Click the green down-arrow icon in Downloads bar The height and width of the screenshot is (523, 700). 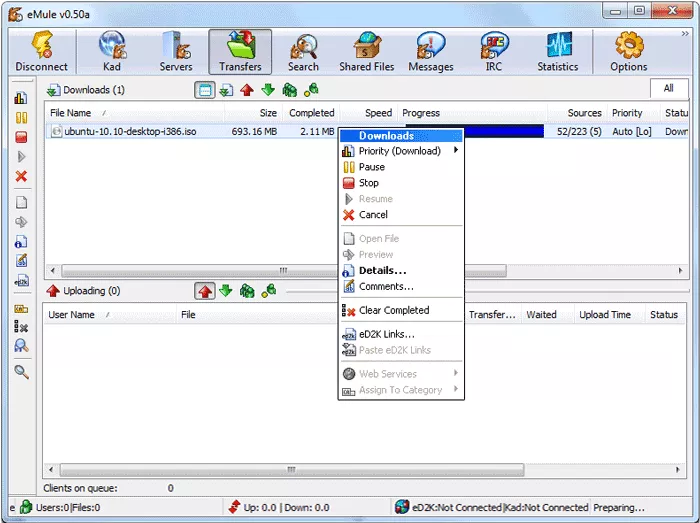pyautogui.click(x=268, y=90)
